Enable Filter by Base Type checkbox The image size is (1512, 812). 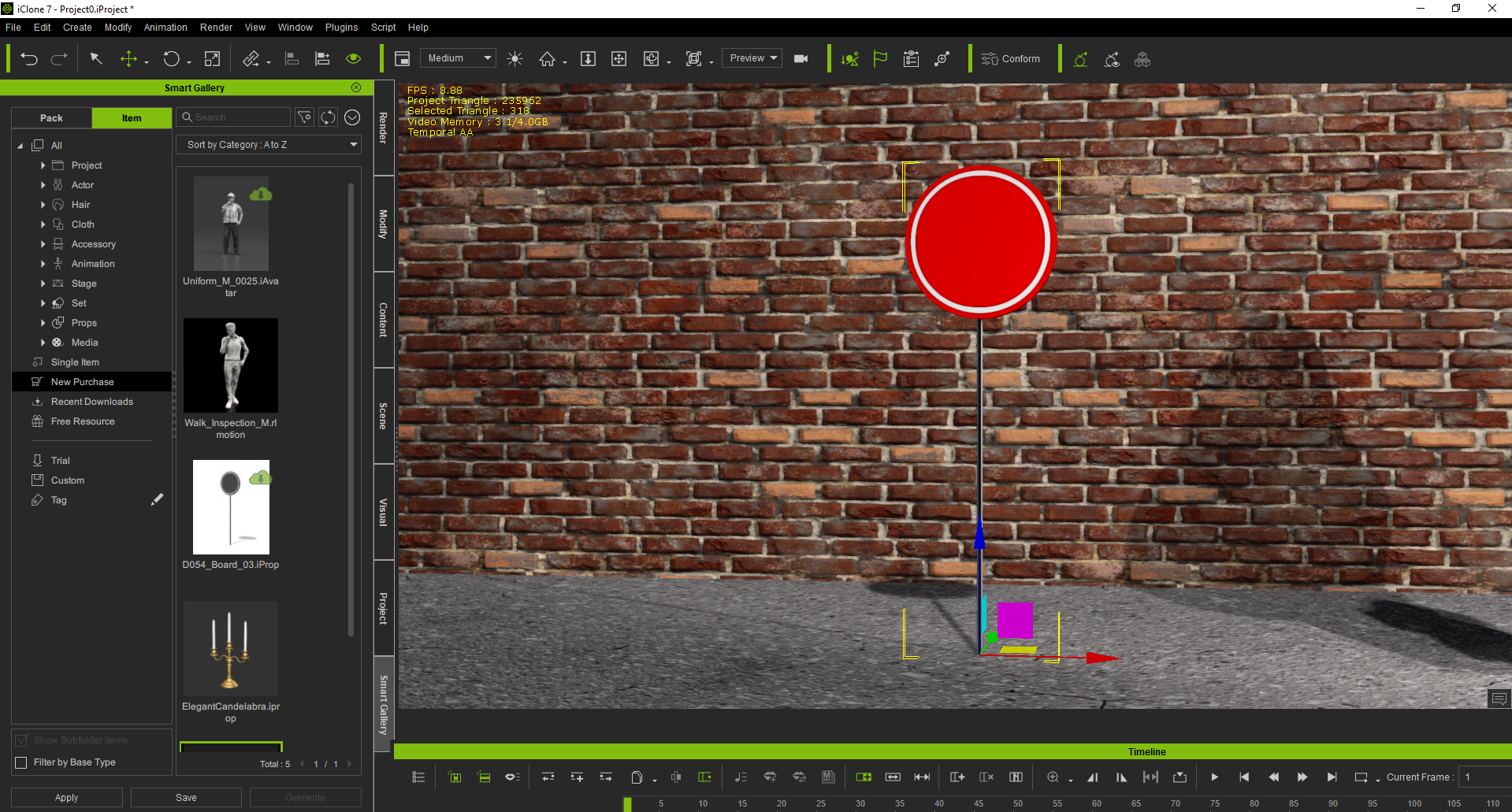(x=21, y=762)
